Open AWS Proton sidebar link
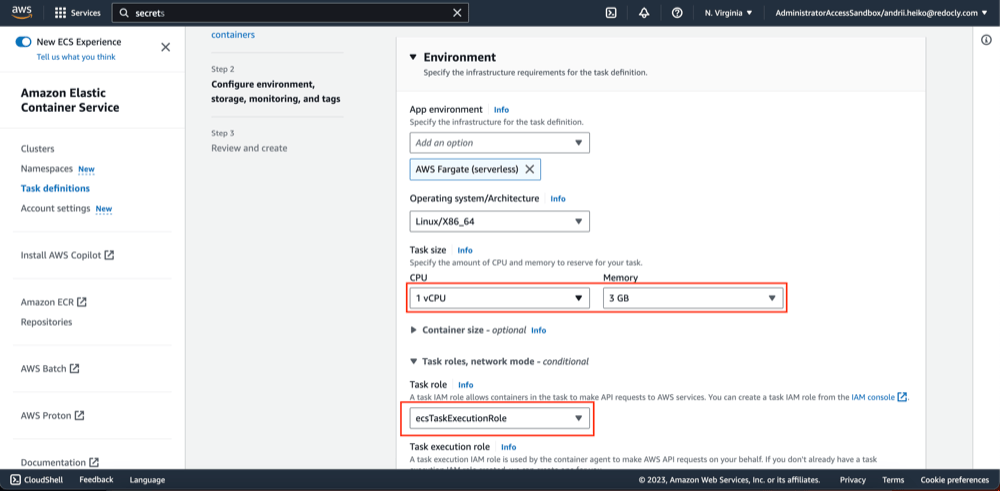The height and width of the screenshot is (491, 1000). (x=47, y=416)
